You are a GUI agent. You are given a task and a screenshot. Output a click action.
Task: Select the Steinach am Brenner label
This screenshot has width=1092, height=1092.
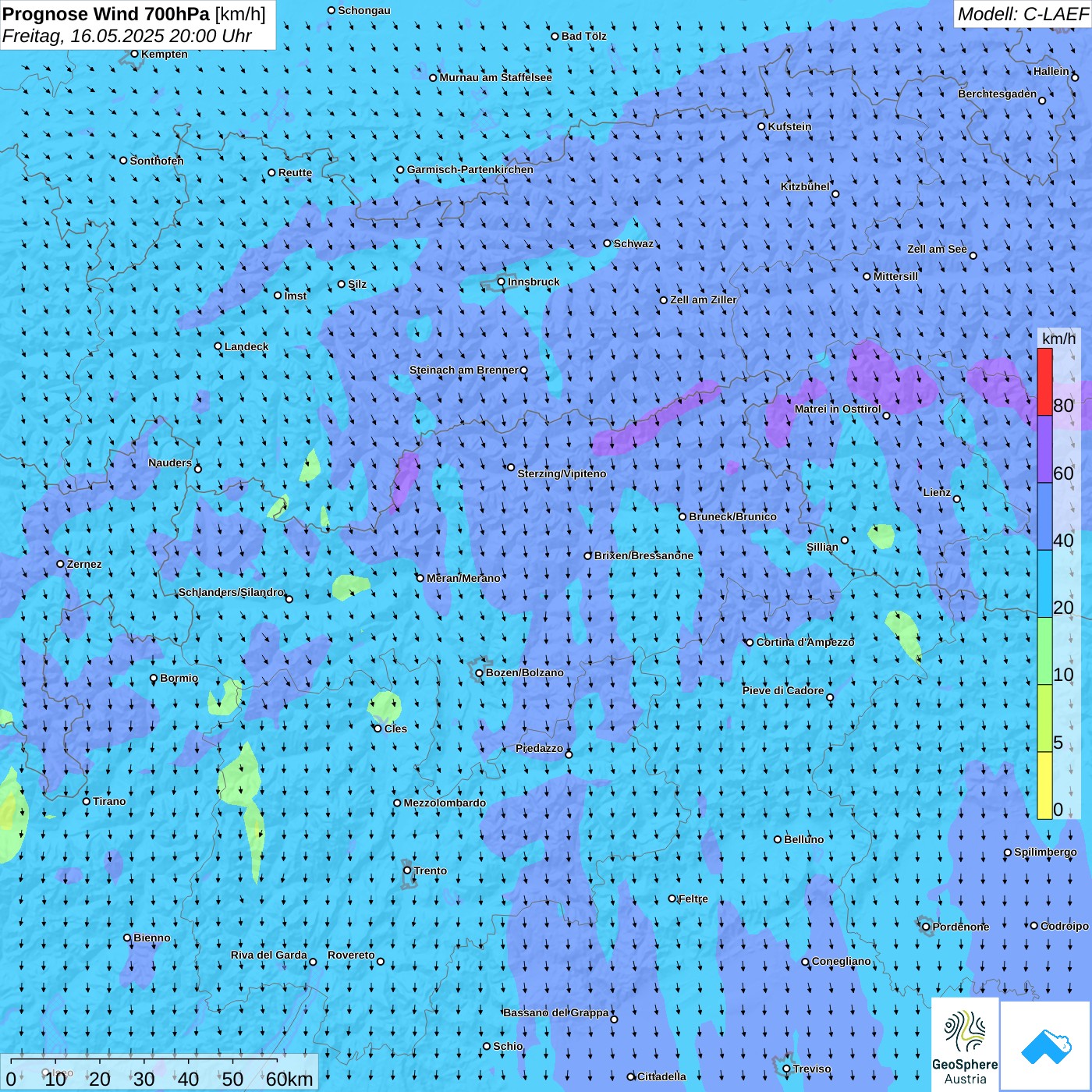tap(464, 370)
